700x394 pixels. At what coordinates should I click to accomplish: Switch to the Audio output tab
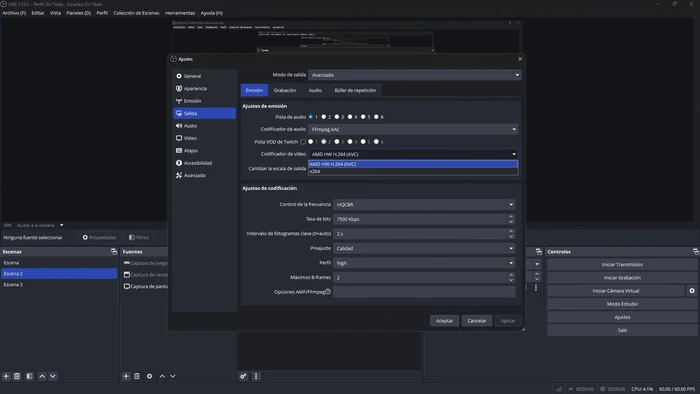315,90
